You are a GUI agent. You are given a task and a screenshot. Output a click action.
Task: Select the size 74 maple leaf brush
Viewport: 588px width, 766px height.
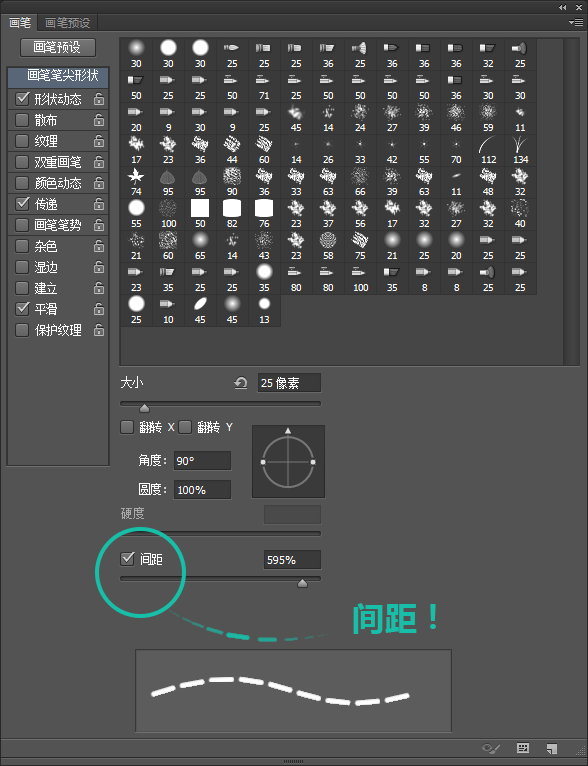click(x=136, y=183)
